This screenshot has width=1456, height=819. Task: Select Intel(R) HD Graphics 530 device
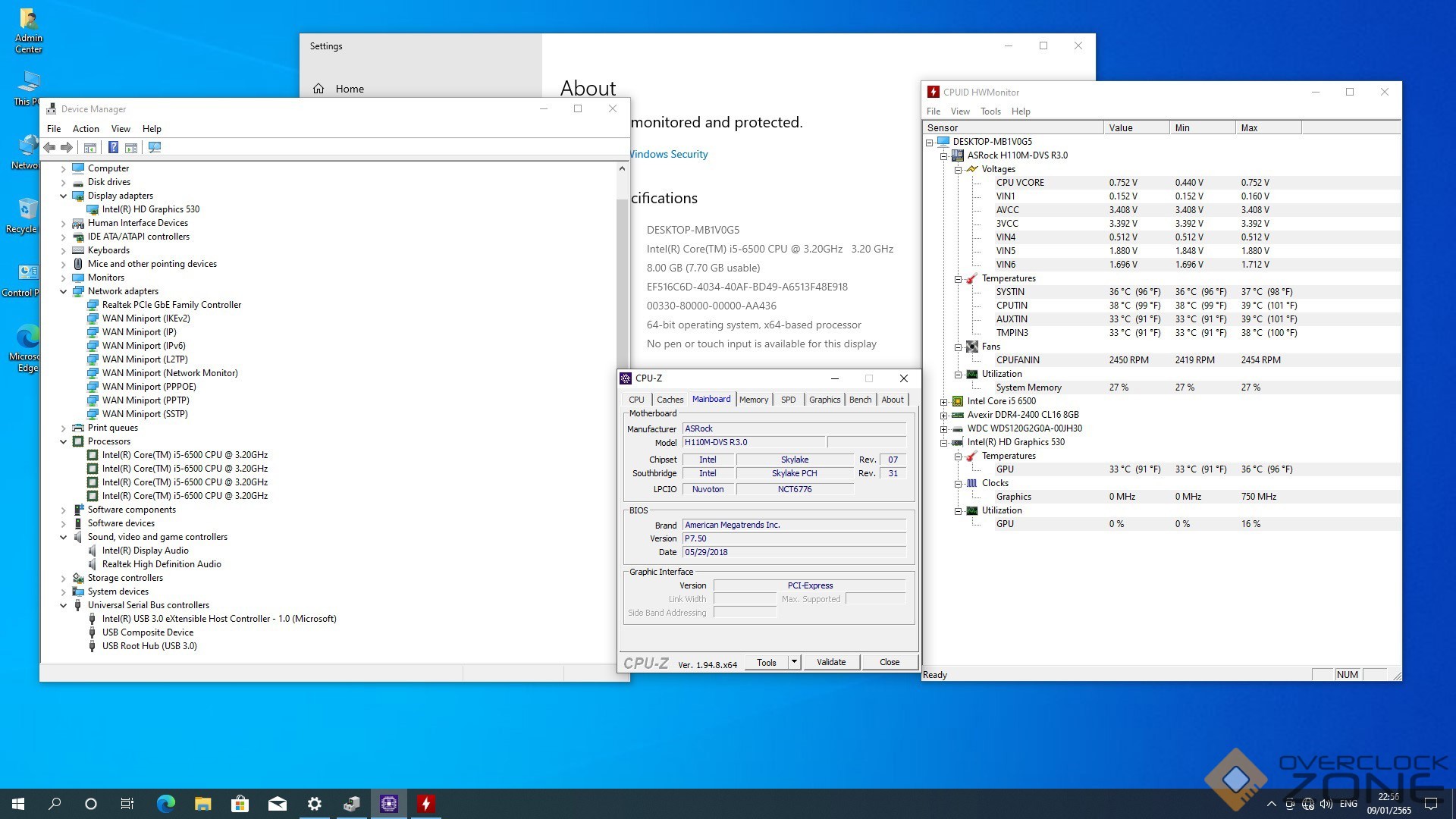(x=151, y=209)
